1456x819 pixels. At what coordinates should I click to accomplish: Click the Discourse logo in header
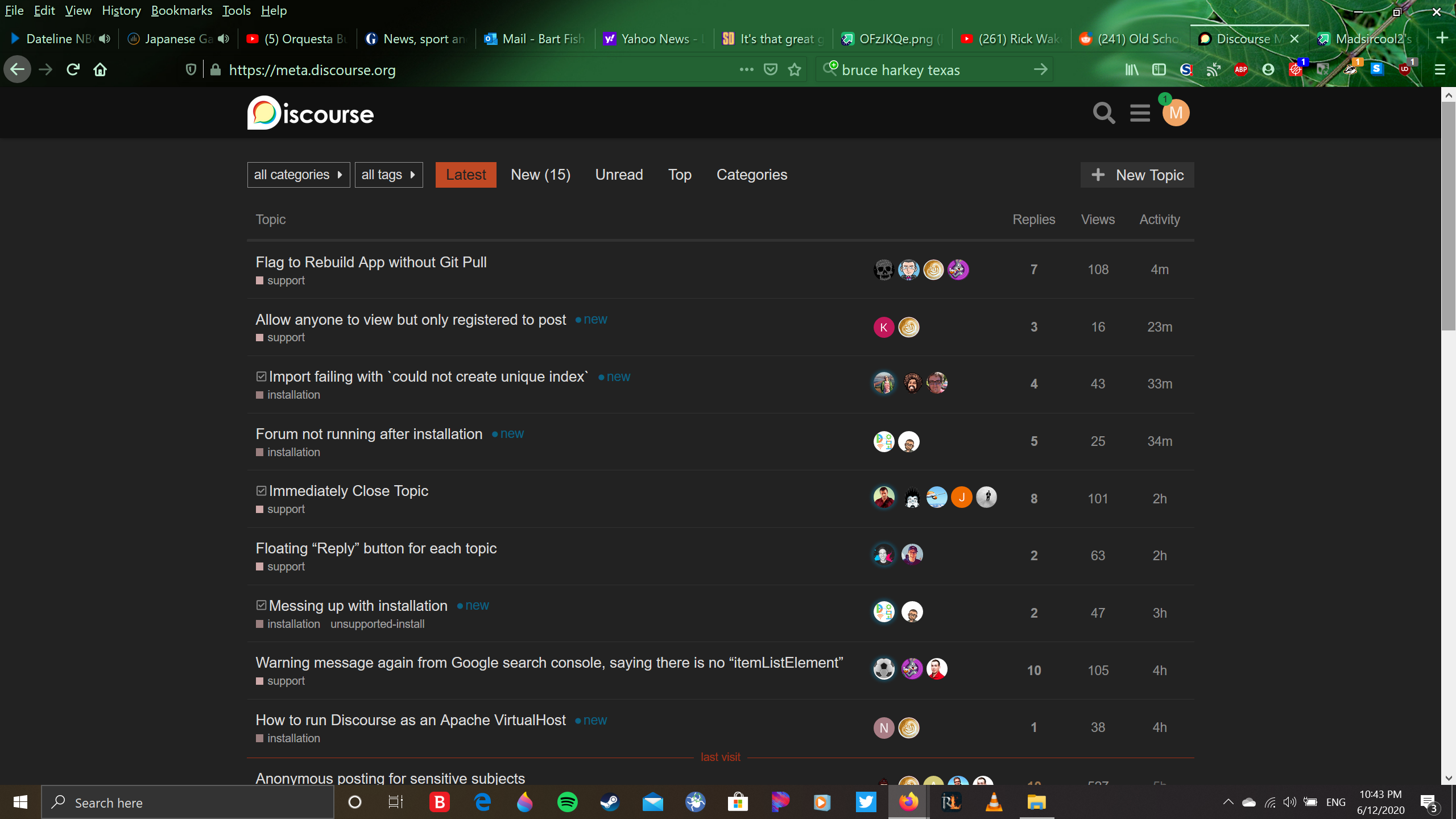coord(311,113)
